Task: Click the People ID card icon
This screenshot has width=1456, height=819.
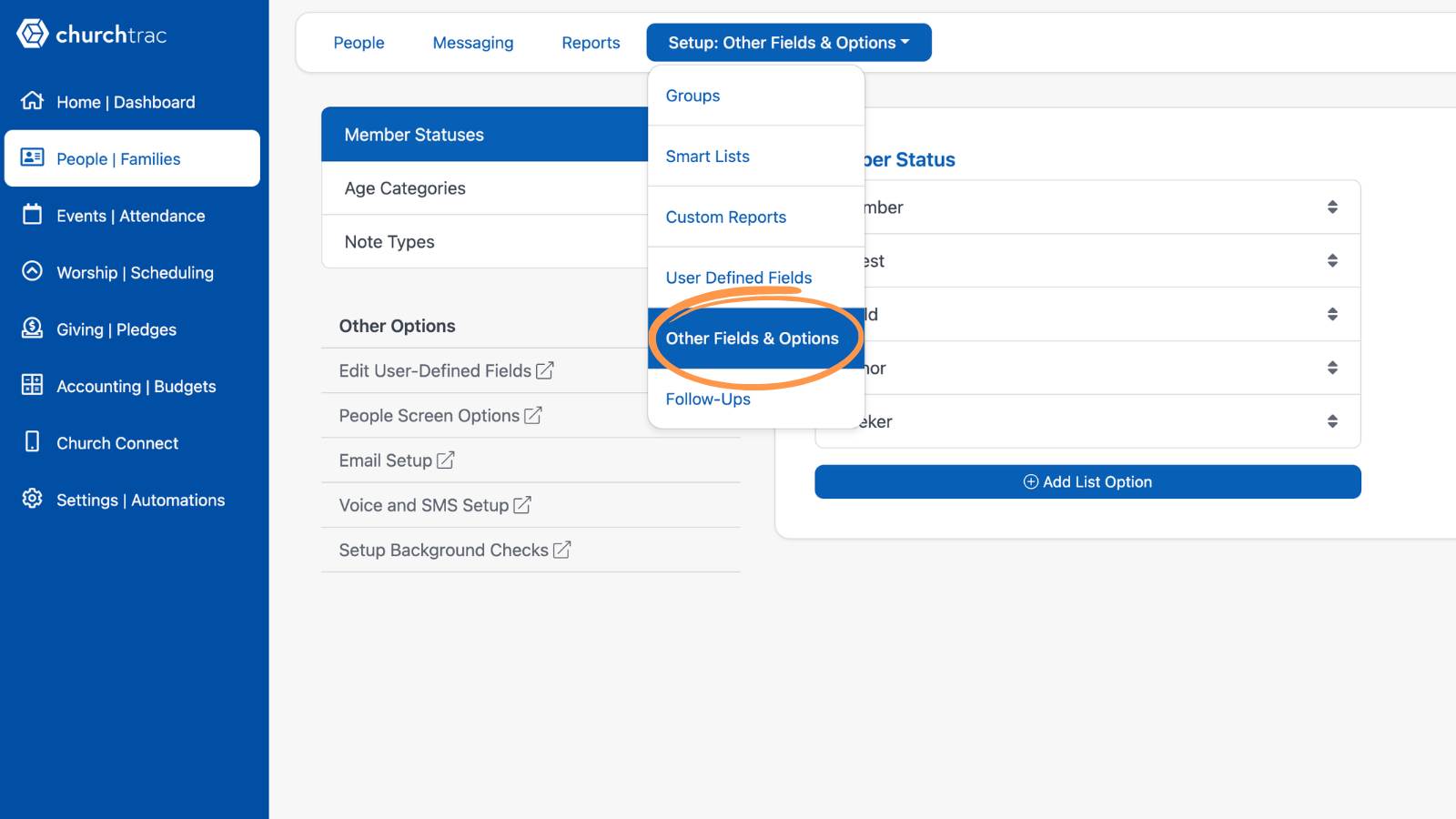Action: 32,157
